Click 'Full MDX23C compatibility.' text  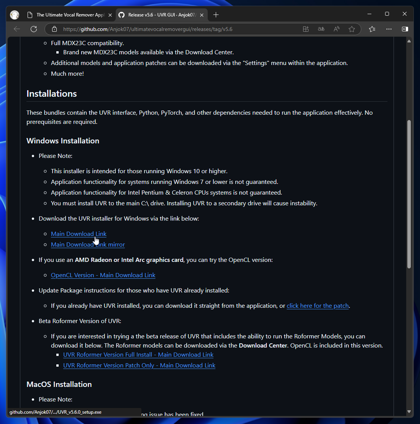pyautogui.click(x=87, y=43)
